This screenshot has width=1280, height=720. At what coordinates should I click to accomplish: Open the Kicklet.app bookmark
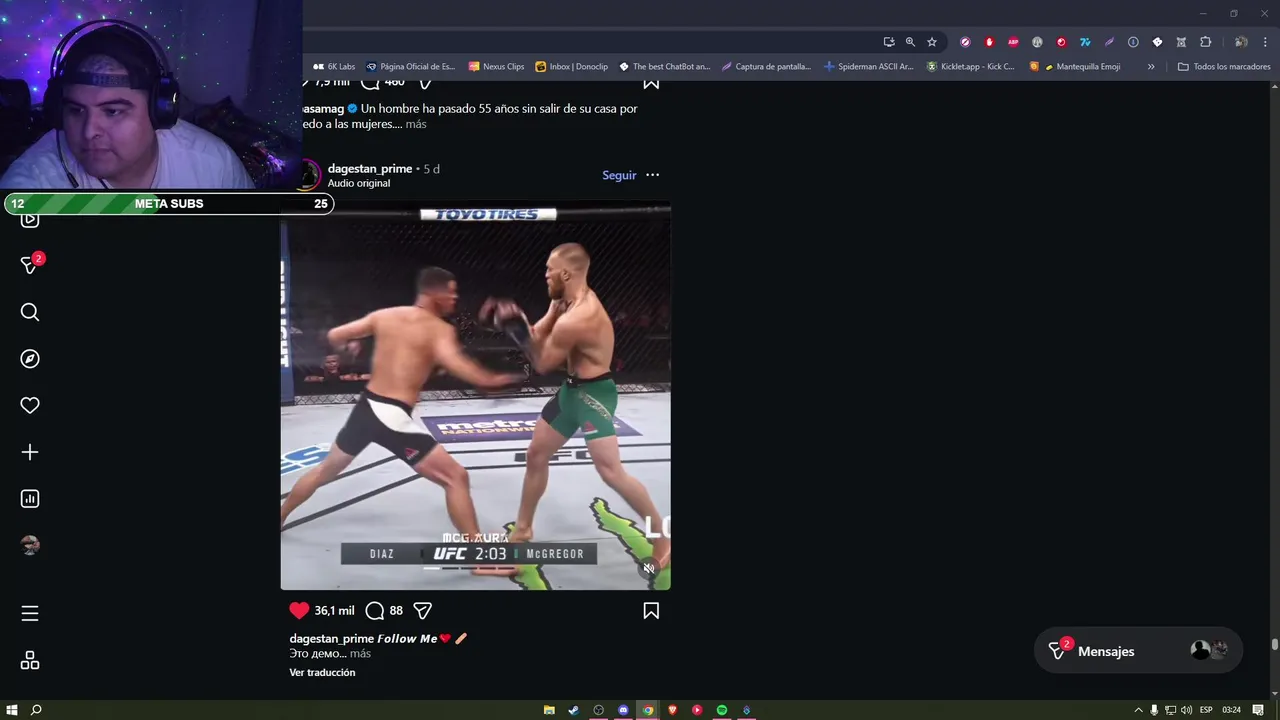(970, 67)
